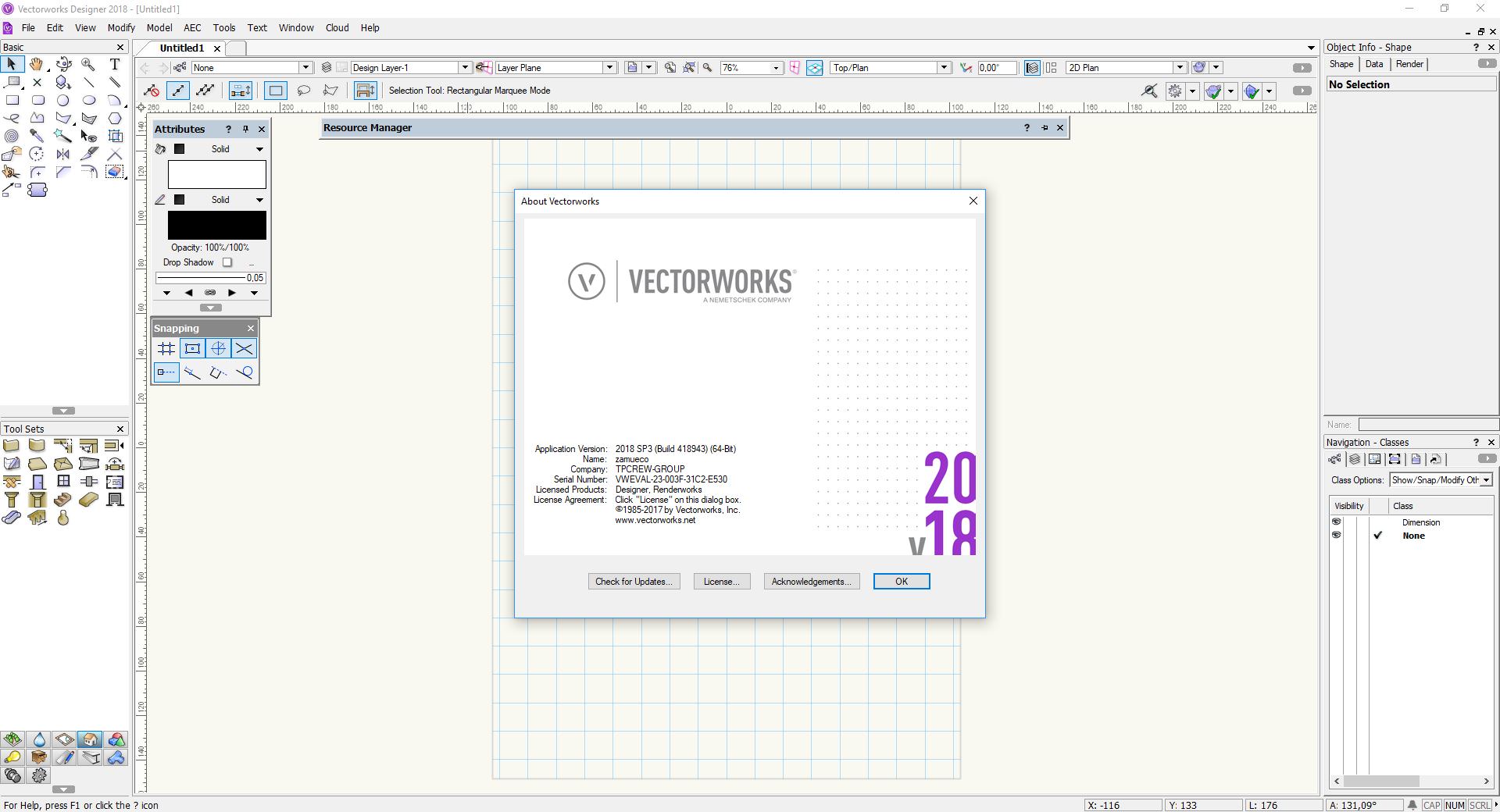Select the Oval tool
Viewport: 1500px width, 812px height.
(89, 100)
